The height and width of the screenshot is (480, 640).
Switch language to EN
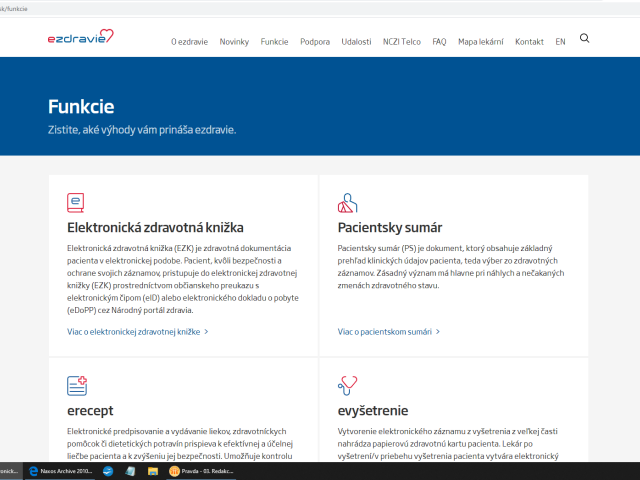560,42
